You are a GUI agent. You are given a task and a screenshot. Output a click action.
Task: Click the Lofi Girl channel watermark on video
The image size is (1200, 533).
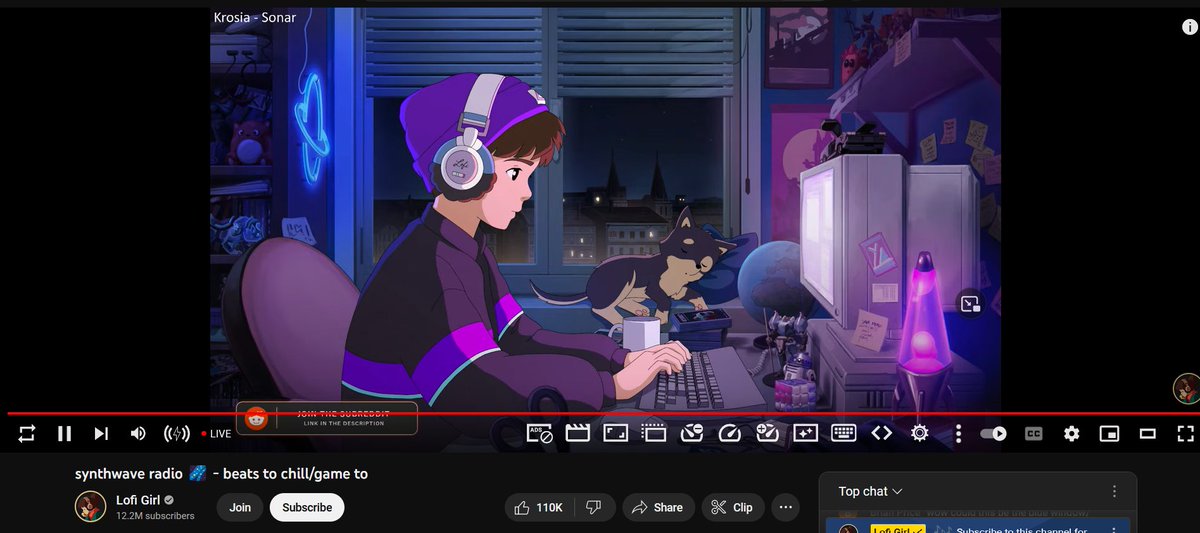point(1186,388)
